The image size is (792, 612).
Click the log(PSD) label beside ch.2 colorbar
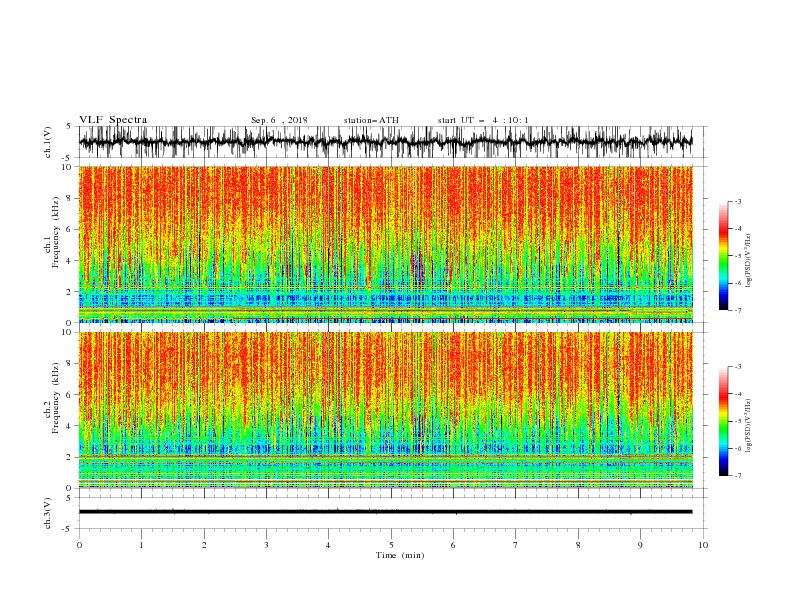748,426
